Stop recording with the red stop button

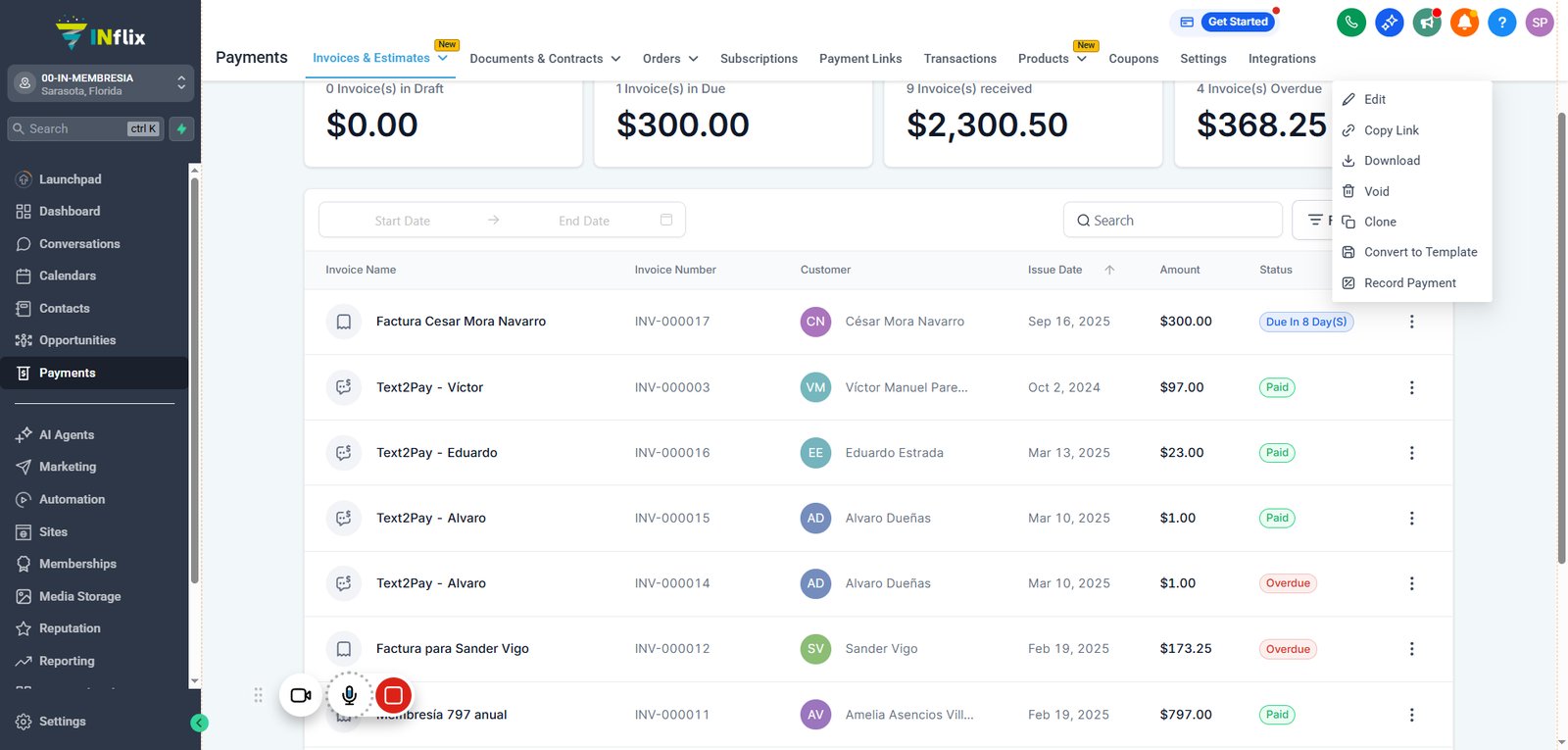point(393,695)
